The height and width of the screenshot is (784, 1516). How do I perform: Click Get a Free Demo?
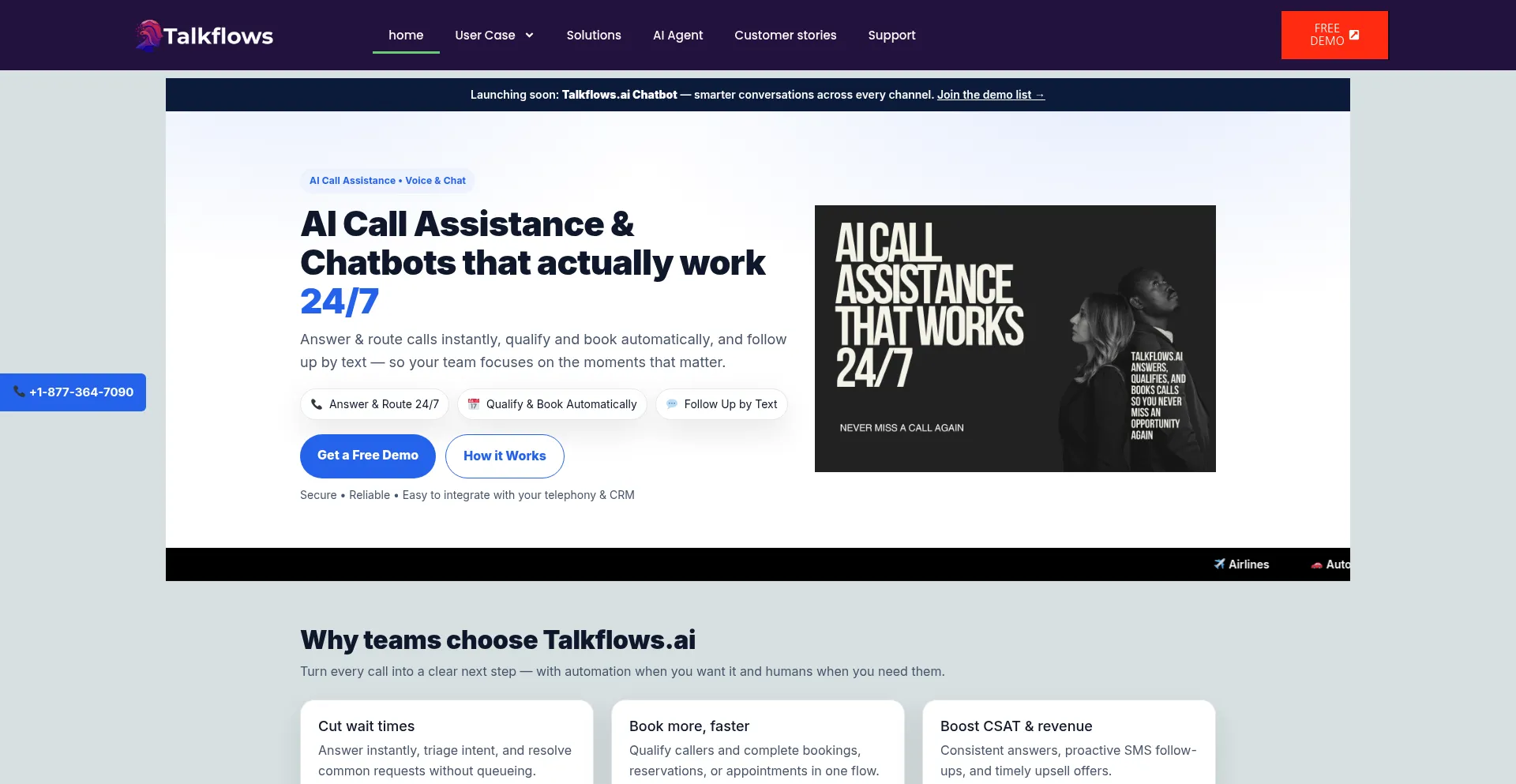[368, 456]
